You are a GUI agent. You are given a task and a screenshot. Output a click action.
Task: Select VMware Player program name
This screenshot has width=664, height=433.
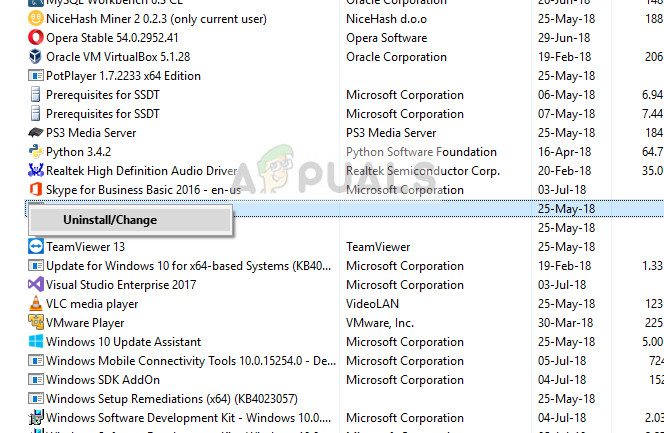click(x=85, y=323)
